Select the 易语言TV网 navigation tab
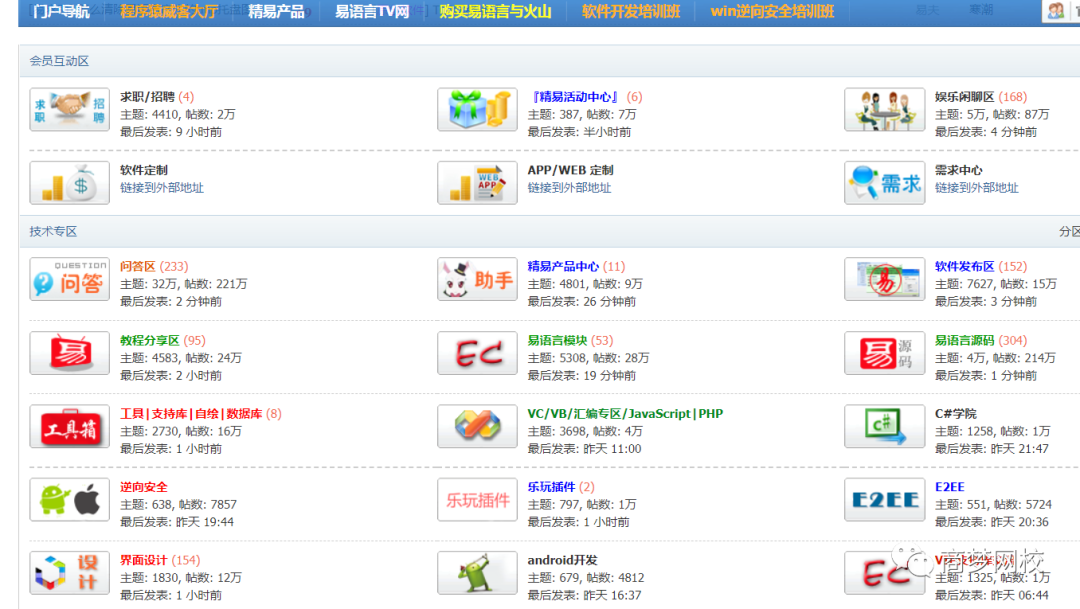The width and height of the screenshot is (1080, 609). tap(372, 12)
